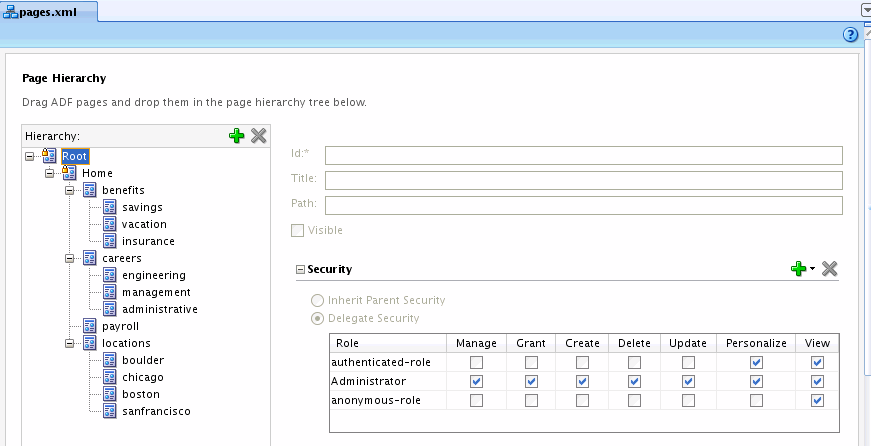The width and height of the screenshot is (871, 446).
Task: Enable Personalize for anonymous-role
Action: tap(756, 400)
